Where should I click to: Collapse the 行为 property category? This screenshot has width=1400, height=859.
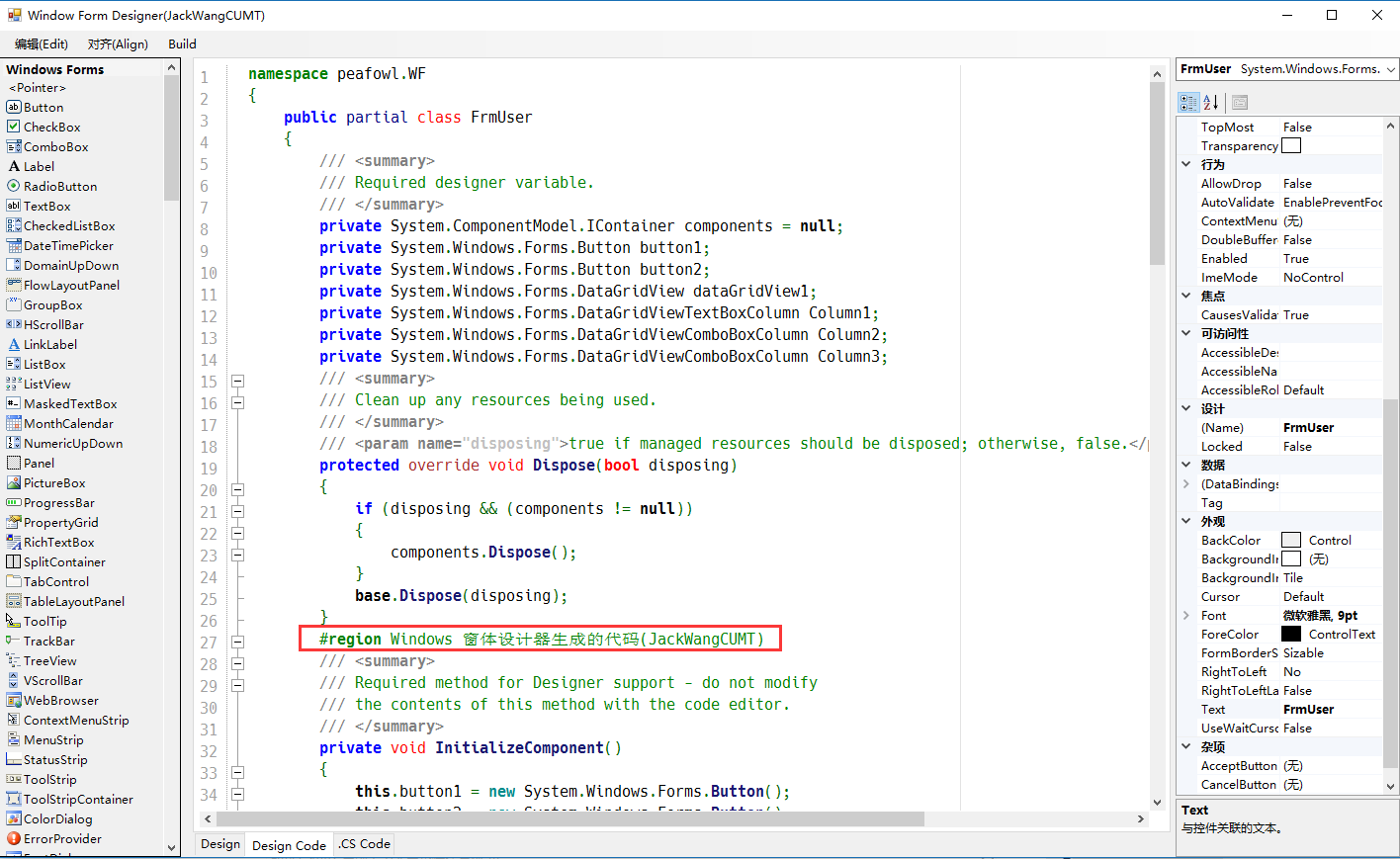pos(1186,164)
